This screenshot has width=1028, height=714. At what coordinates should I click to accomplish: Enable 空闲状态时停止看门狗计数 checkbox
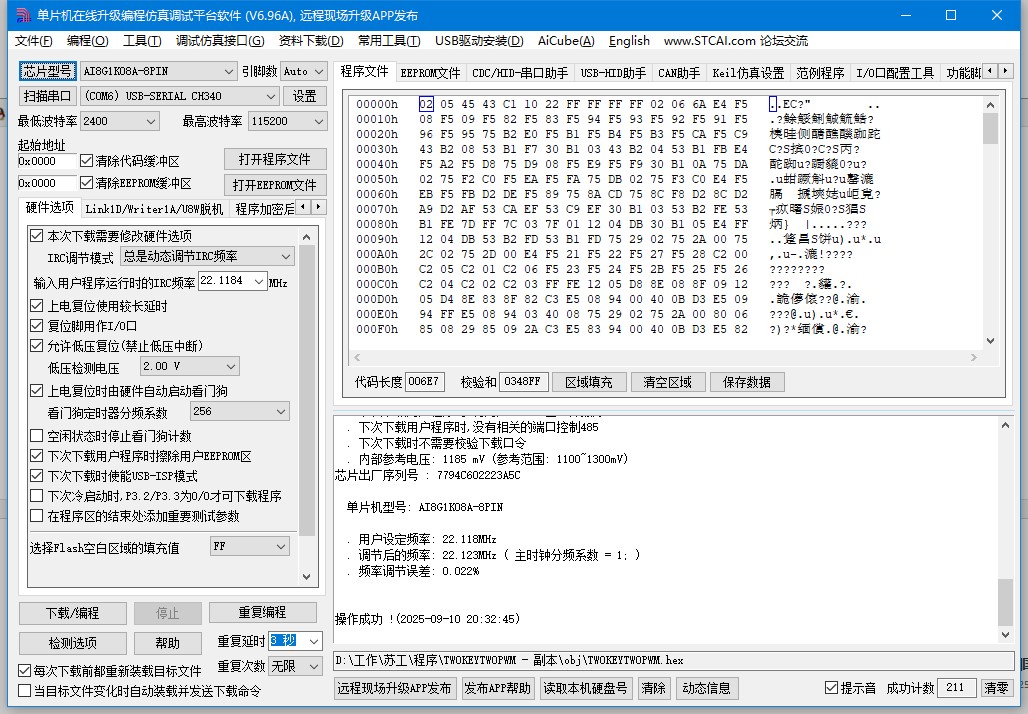(37, 436)
